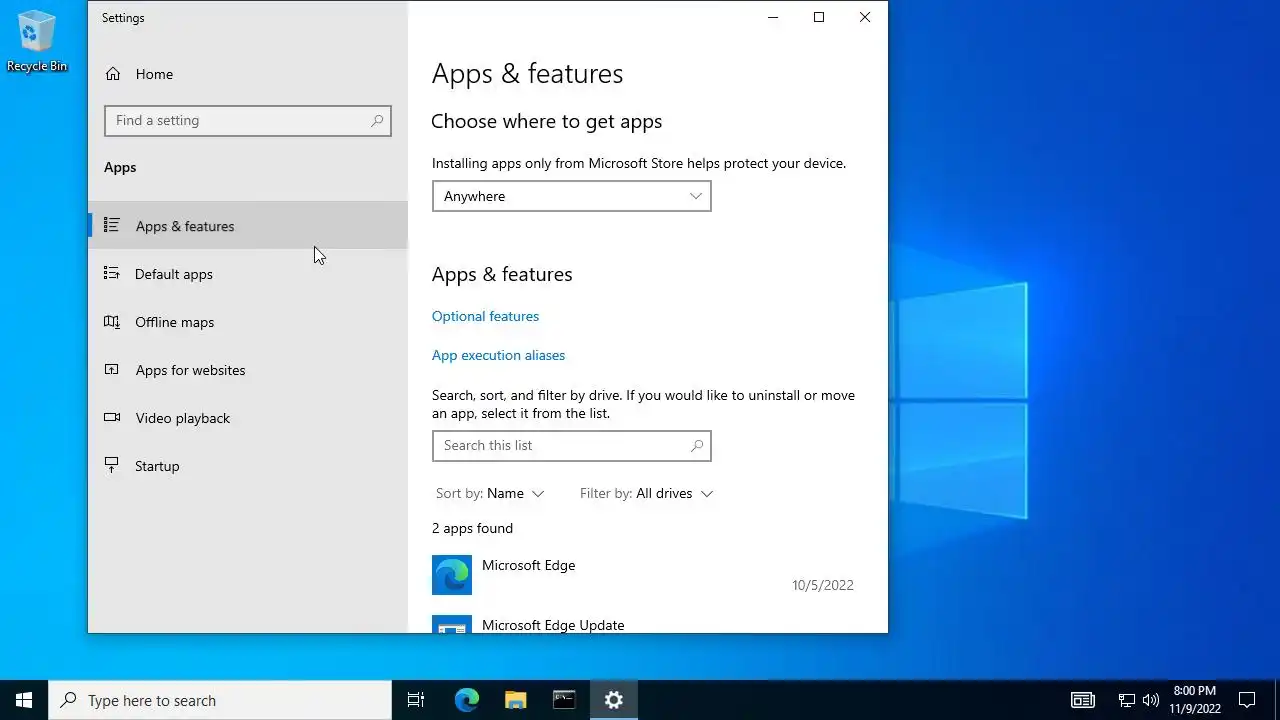Open the Video playback sidebar item
Image resolution: width=1280 pixels, height=720 pixels.
(x=248, y=418)
